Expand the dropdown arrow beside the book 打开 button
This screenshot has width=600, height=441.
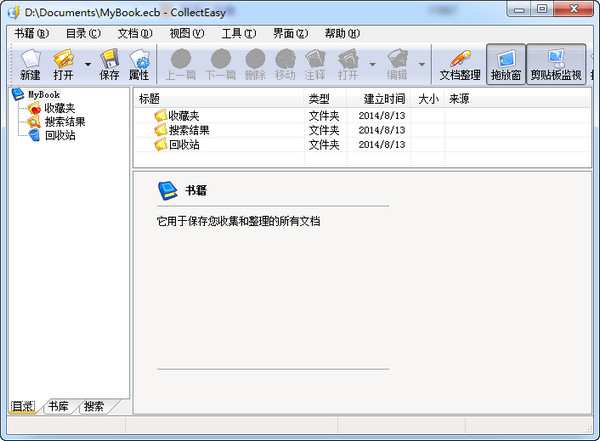(88, 64)
